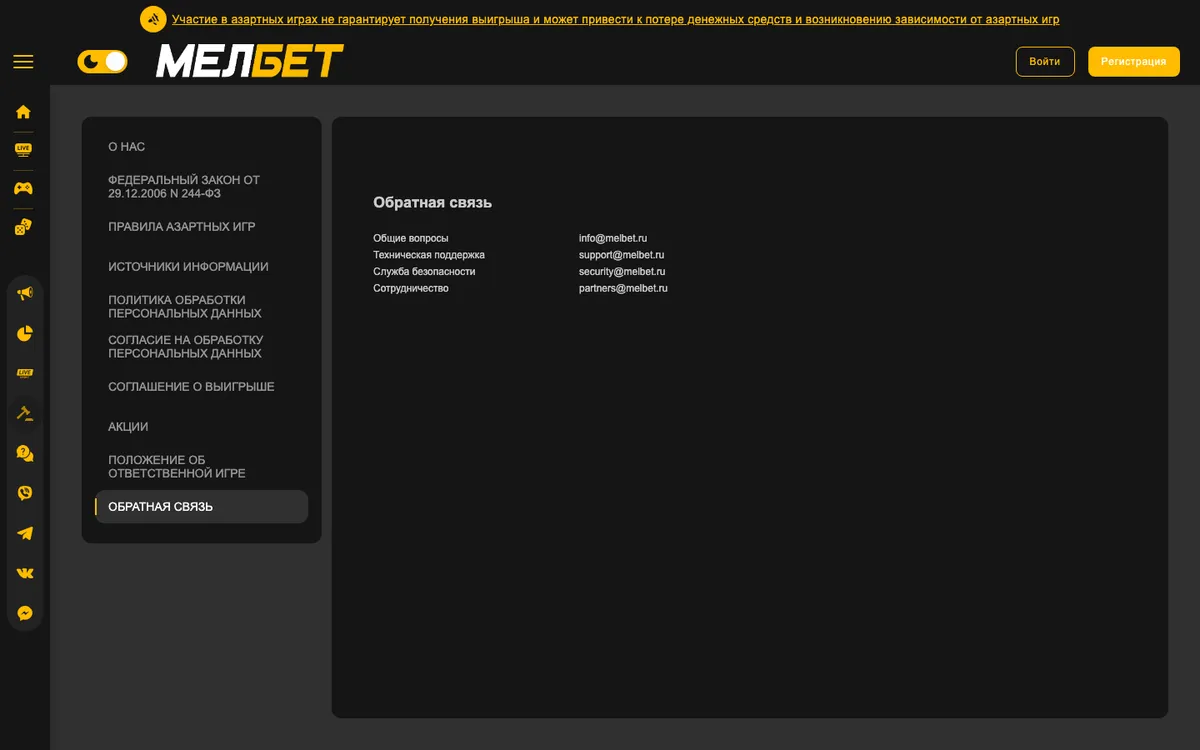Click the 'Войти' login button
The width and height of the screenshot is (1200, 750).
pyautogui.click(x=1045, y=61)
